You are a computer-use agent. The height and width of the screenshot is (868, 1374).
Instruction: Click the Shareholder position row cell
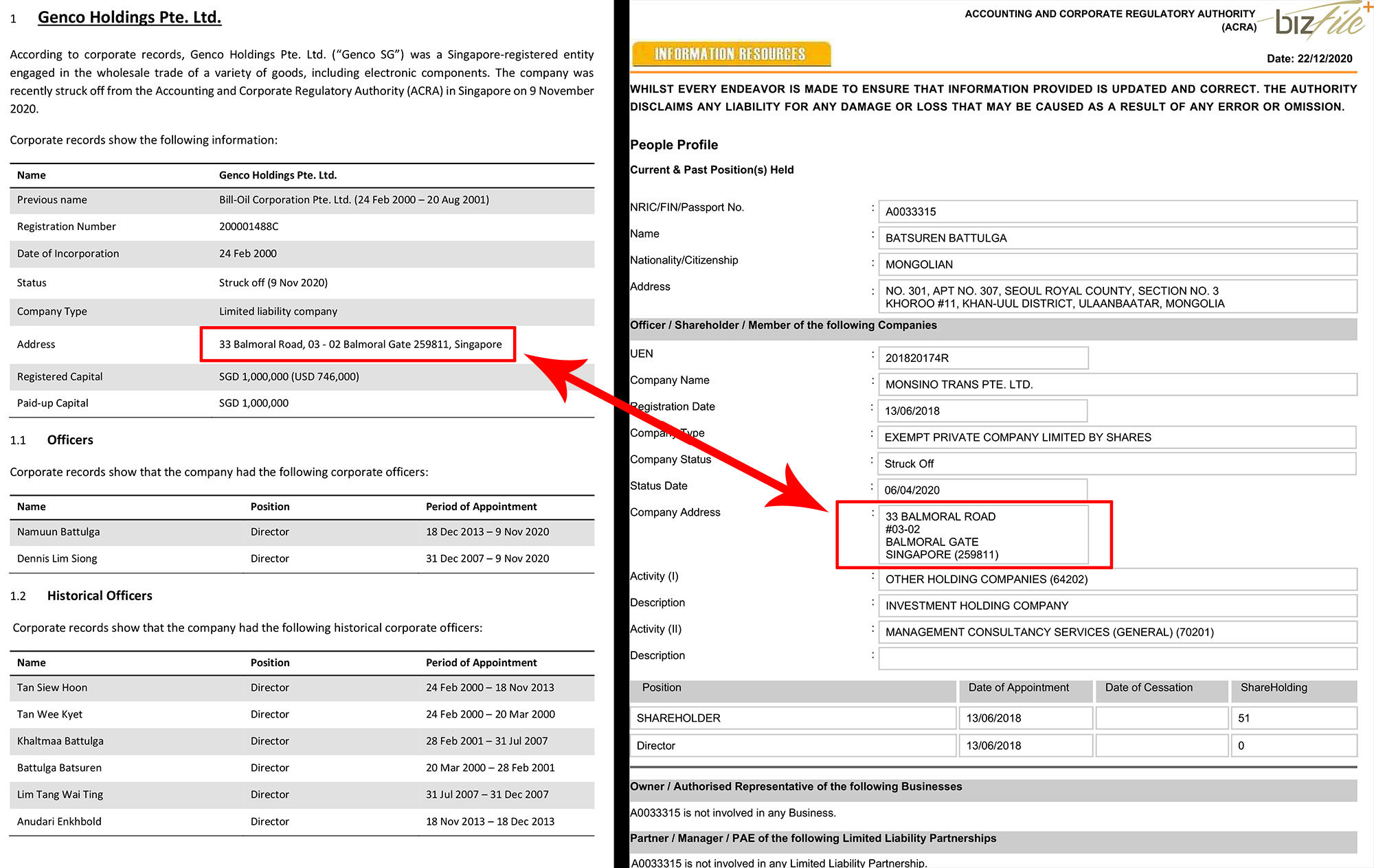pyautogui.click(x=793, y=718)
